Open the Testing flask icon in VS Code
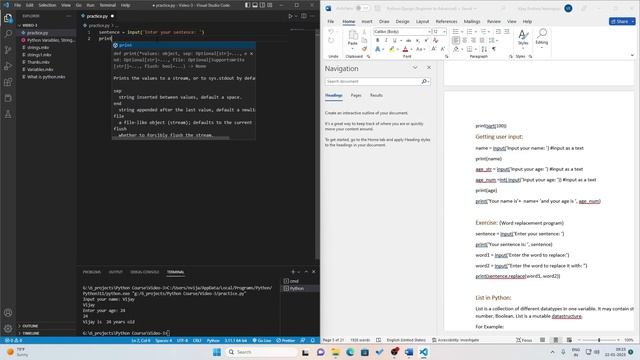This screenshot has height=360, width=640. [8, 114]
